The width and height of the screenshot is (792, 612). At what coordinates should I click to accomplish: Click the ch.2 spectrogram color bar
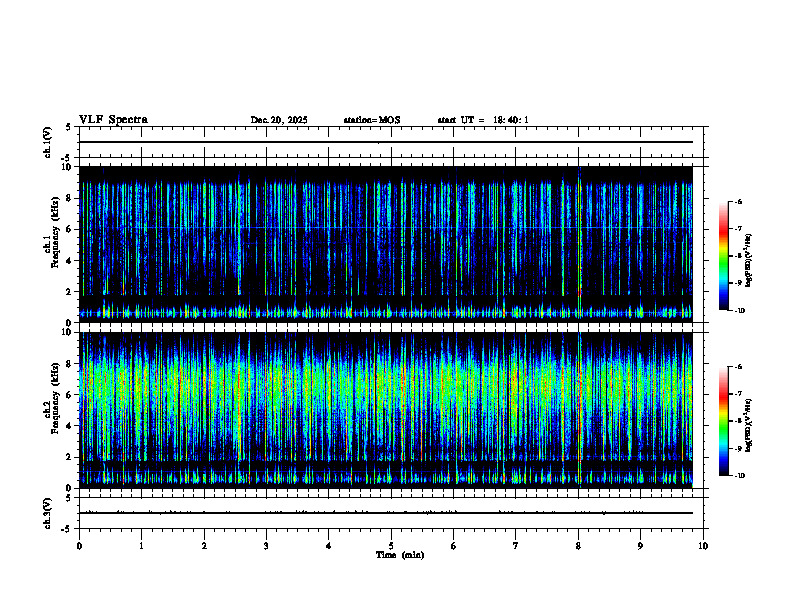click(x=723, y=421)
